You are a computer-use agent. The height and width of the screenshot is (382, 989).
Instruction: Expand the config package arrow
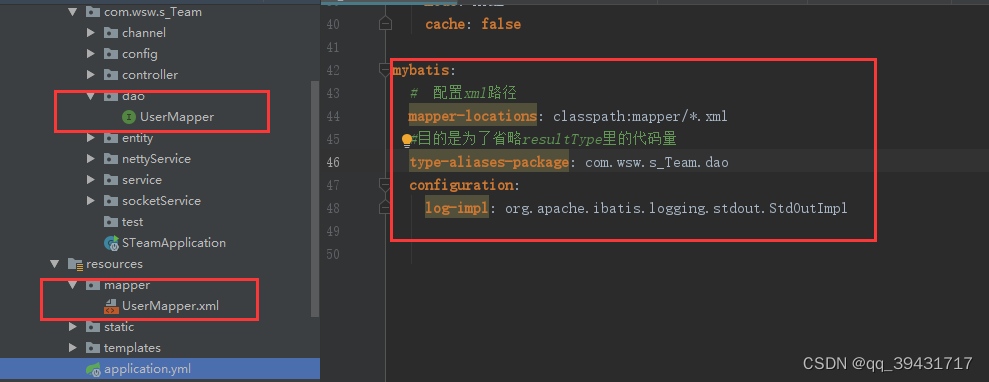(91, 54)
